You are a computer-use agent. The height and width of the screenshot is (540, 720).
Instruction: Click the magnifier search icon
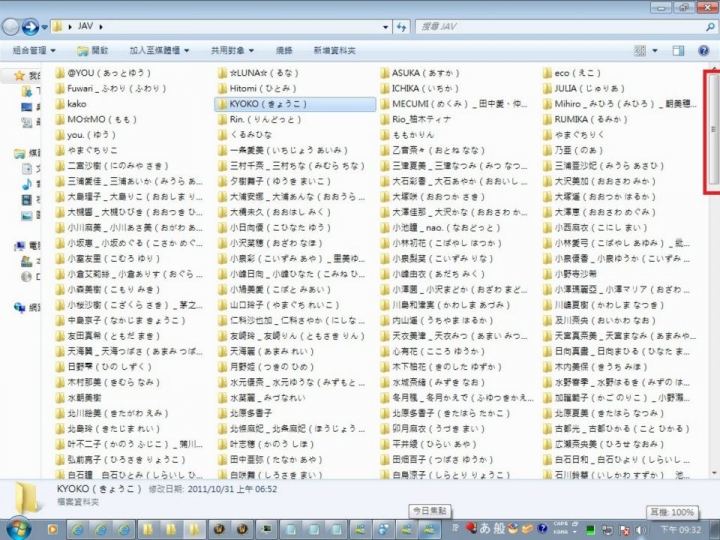710,27
